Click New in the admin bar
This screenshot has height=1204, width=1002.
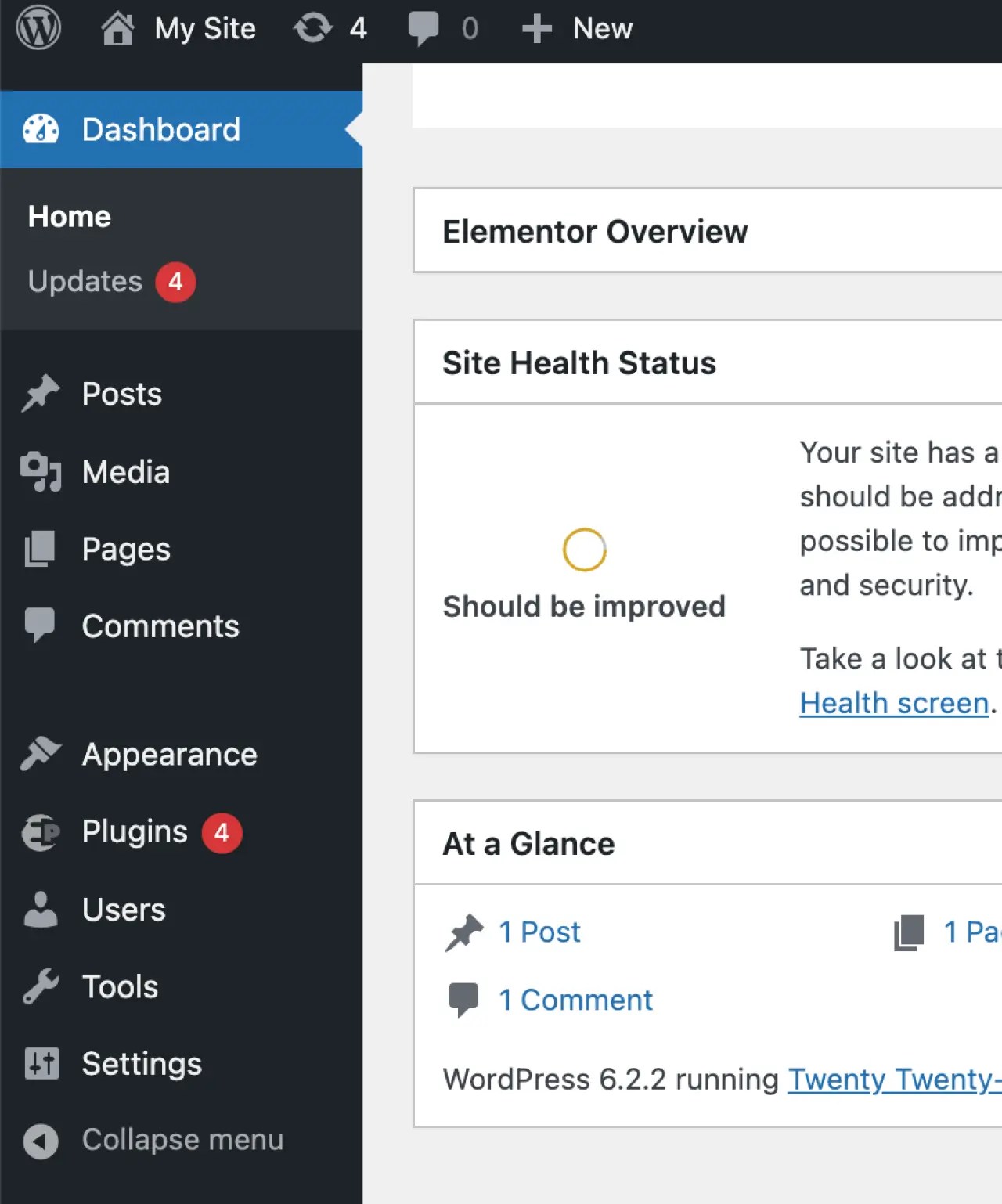pyautogui.click(x=603, y=29)
